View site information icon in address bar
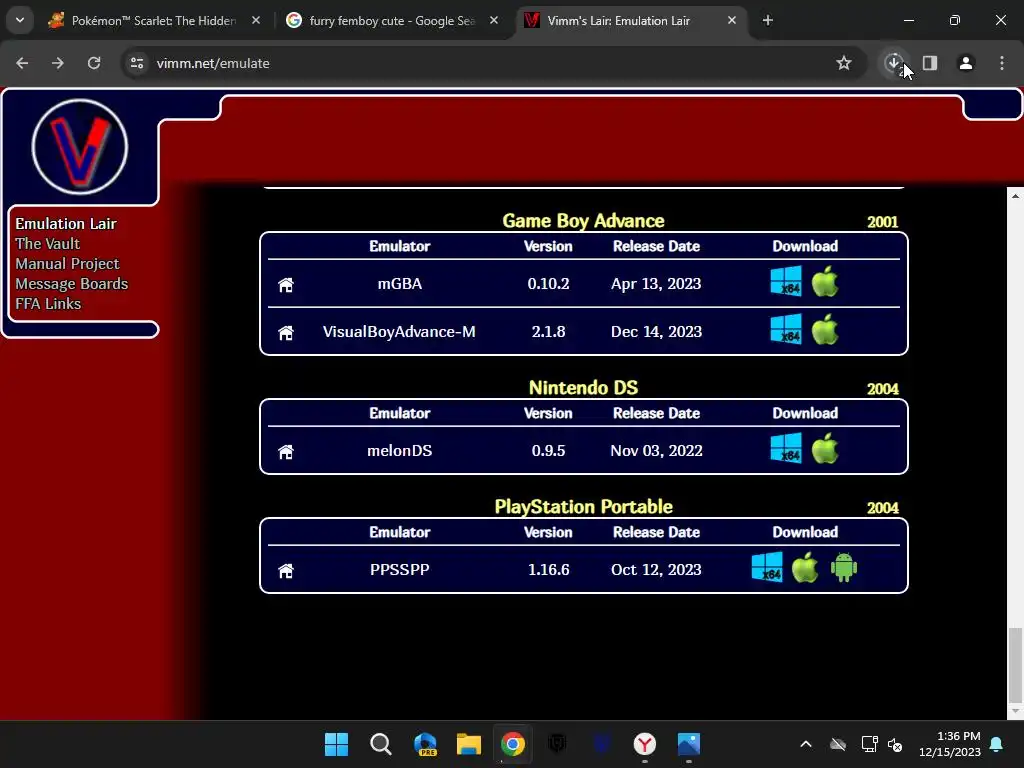The width and height of the screenshot is (1024, 768). [x=137, y=63]
